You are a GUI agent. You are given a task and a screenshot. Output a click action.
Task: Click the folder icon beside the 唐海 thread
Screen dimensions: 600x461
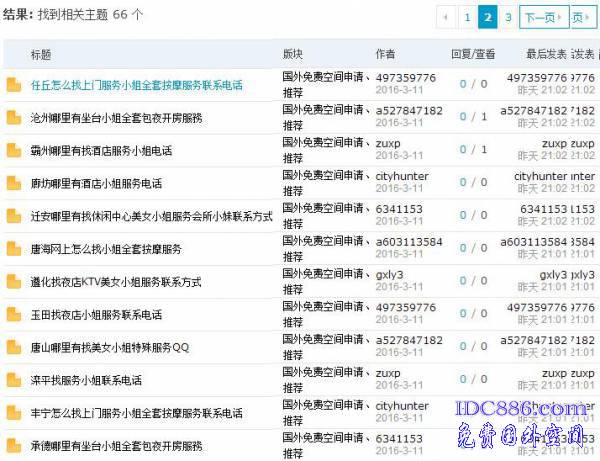coord(13,249)
